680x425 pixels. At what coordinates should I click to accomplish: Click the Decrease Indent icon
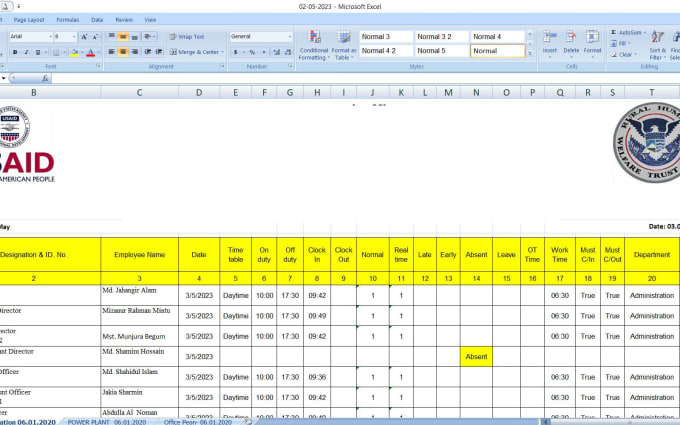[147, 52]
